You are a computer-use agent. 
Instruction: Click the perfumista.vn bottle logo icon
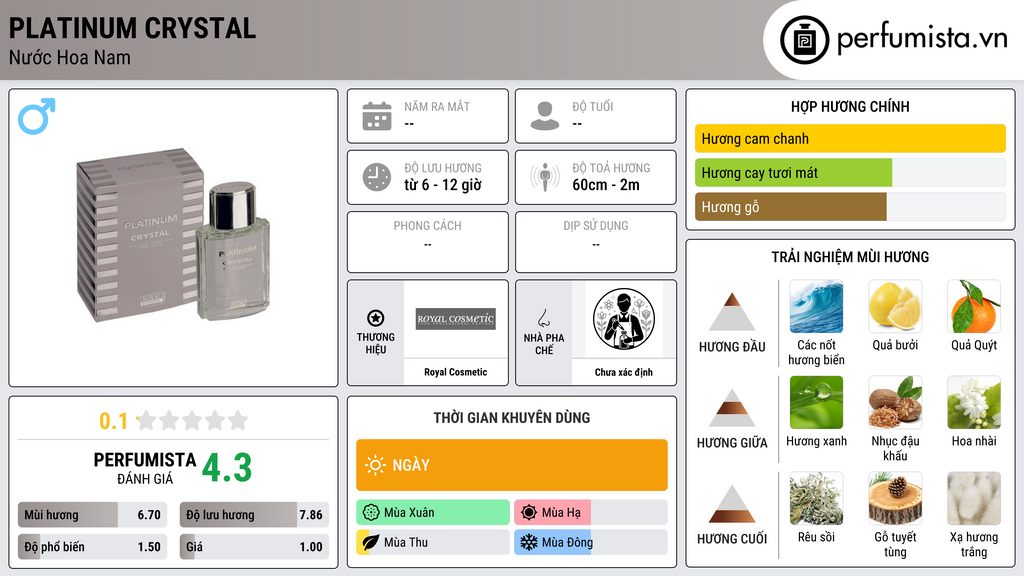coord(805,40)
